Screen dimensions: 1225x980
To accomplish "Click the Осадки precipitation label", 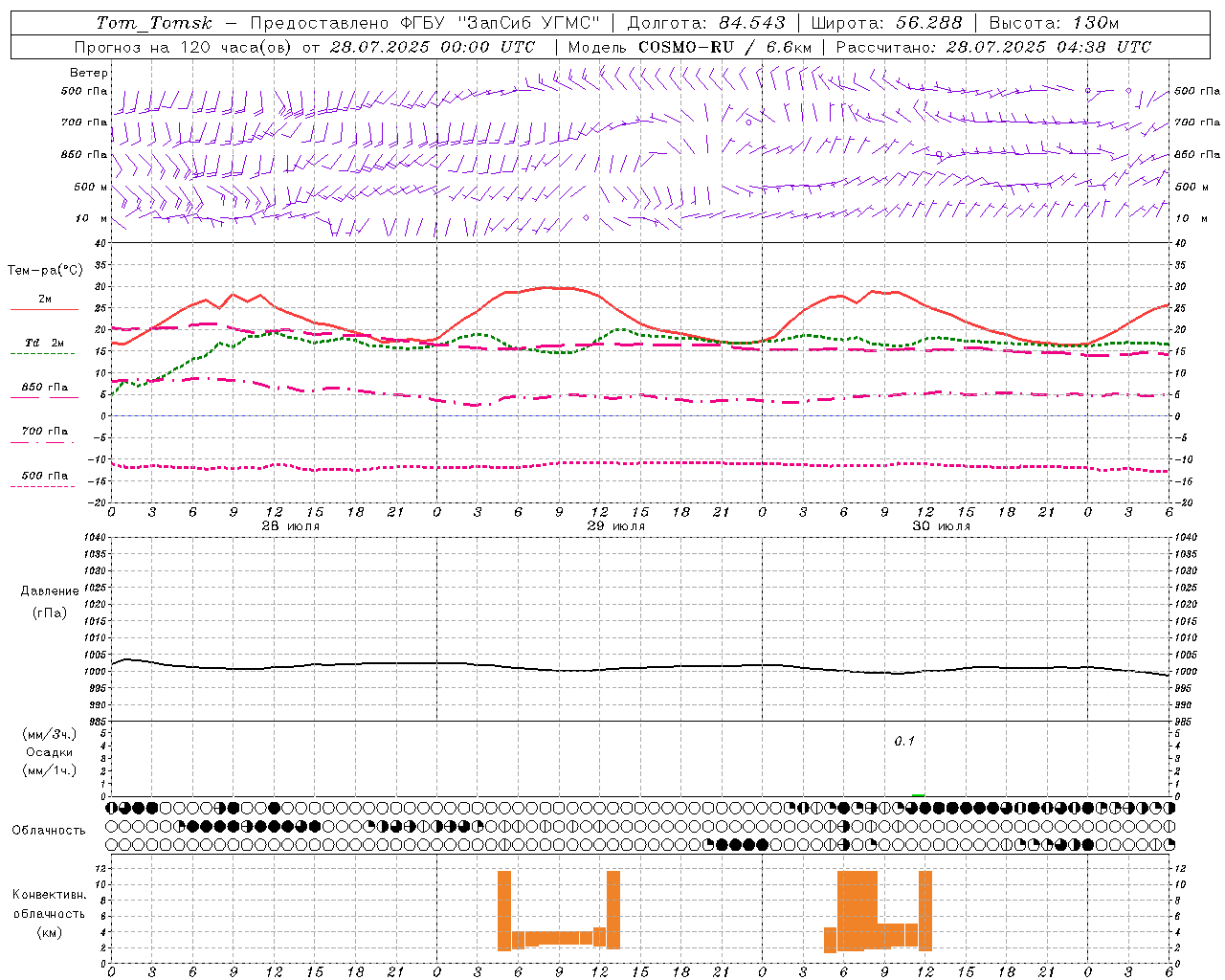I will pyautogui.click(x=50, y=752).
